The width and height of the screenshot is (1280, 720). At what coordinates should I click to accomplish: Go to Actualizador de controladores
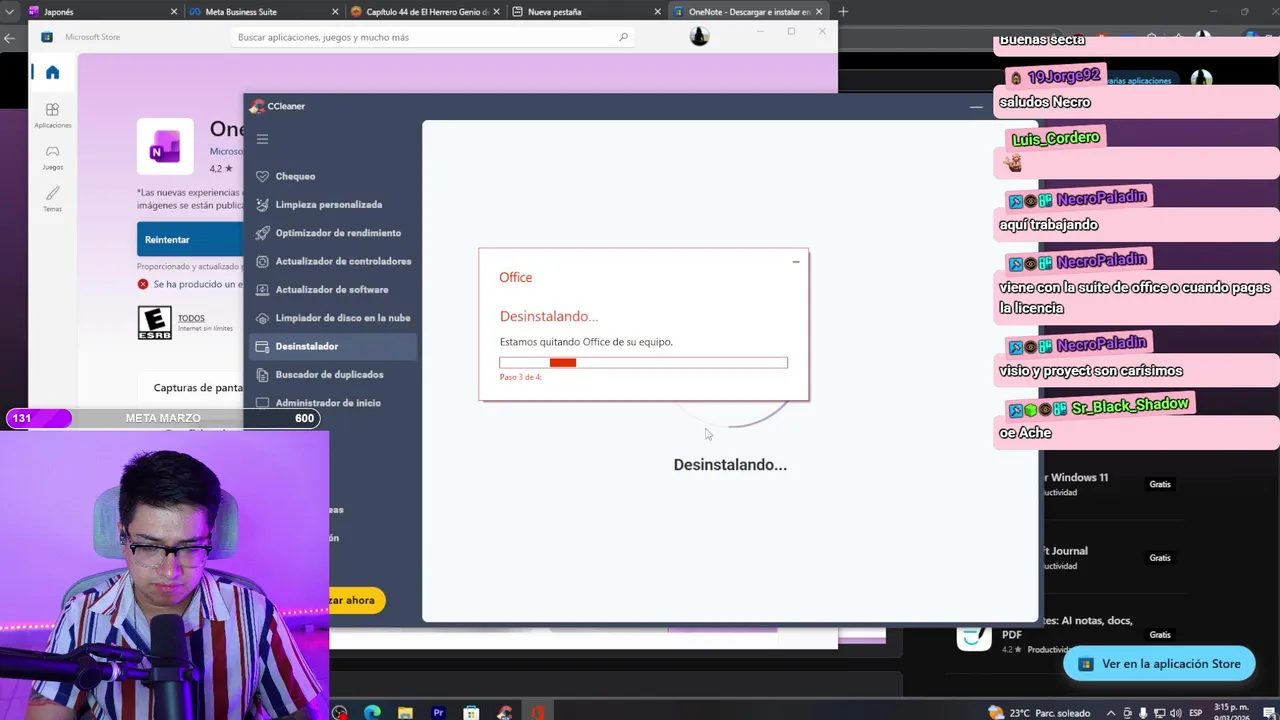pos(332,261)
